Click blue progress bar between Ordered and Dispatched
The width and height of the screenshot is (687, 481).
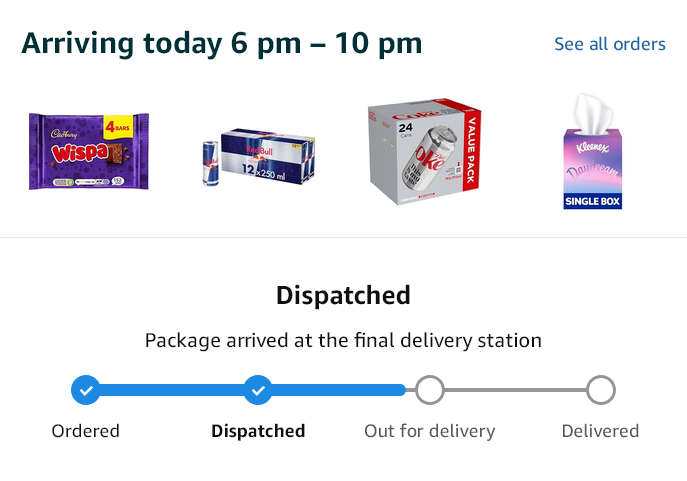tap(172, 390)
